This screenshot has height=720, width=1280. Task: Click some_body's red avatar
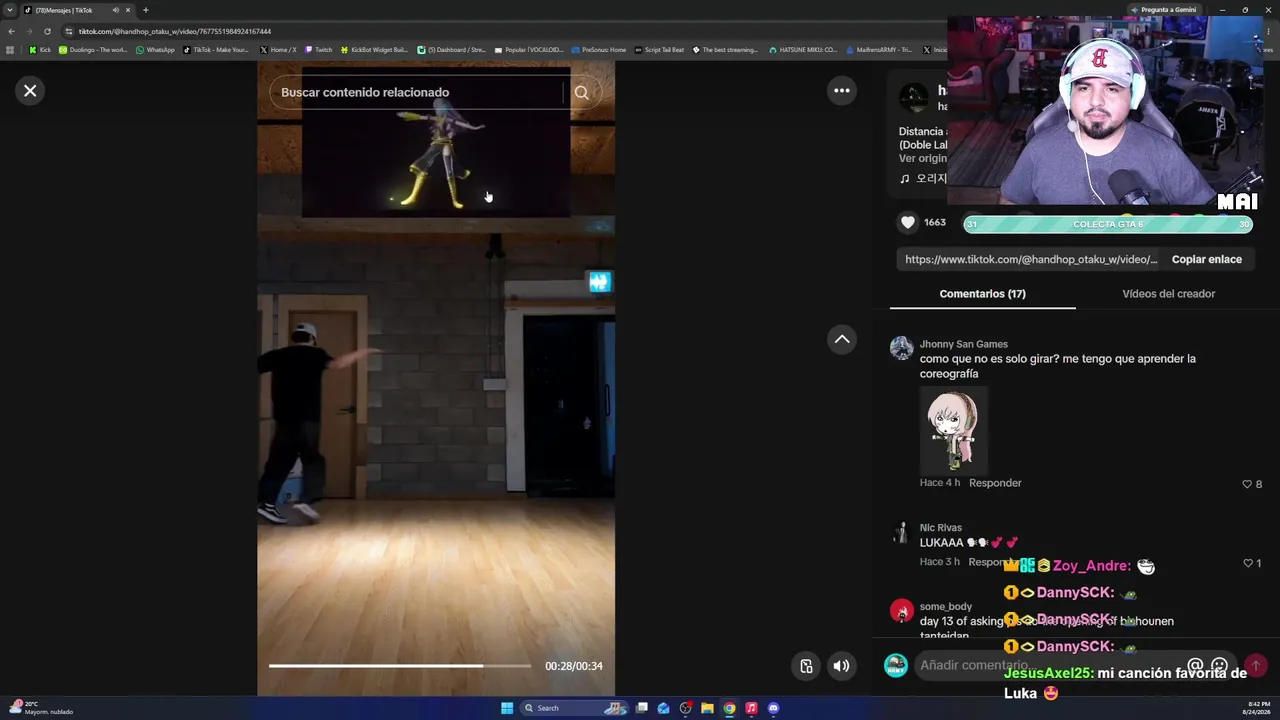point(901,611)
